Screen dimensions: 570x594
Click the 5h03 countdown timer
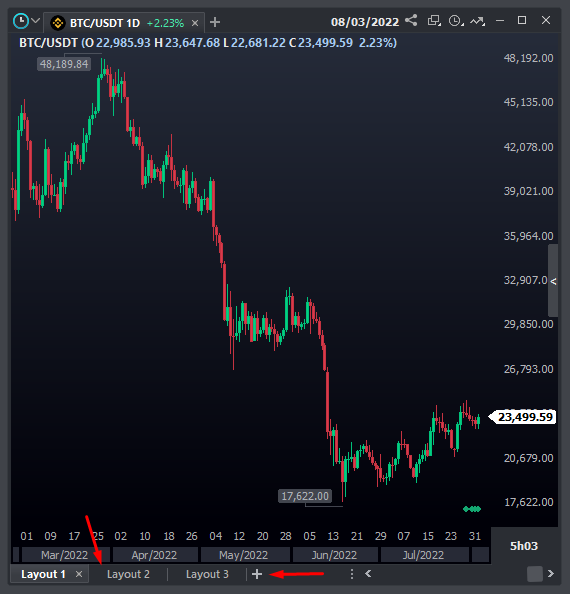pos(524,546)
